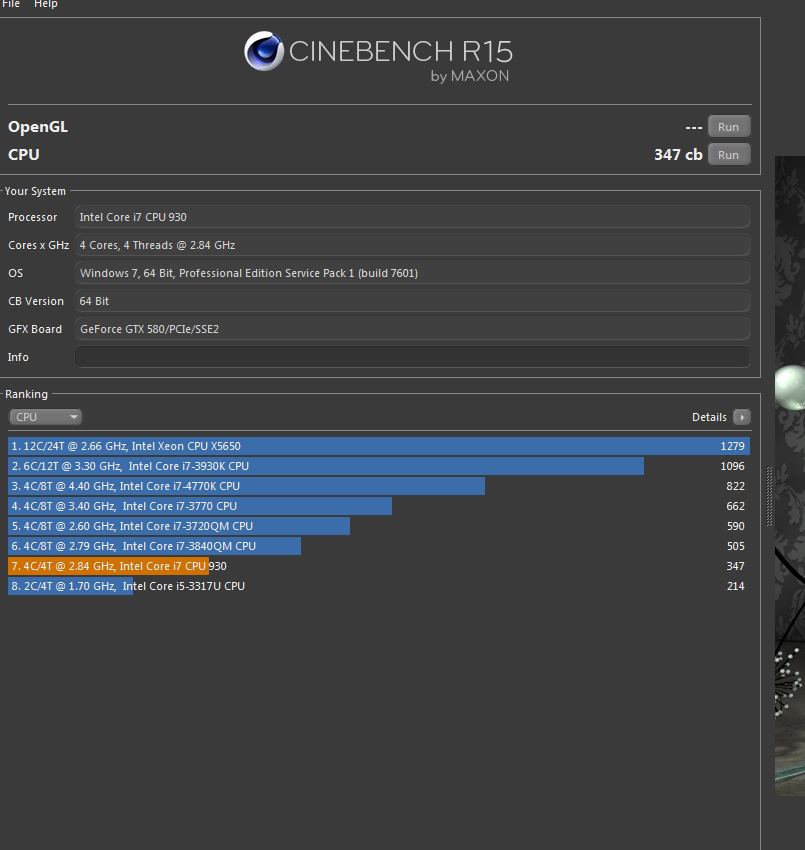Select the GFX Board GeForce GTX 580 field
This screenshot has height=850, width=805.
click(x=412, y=329)
